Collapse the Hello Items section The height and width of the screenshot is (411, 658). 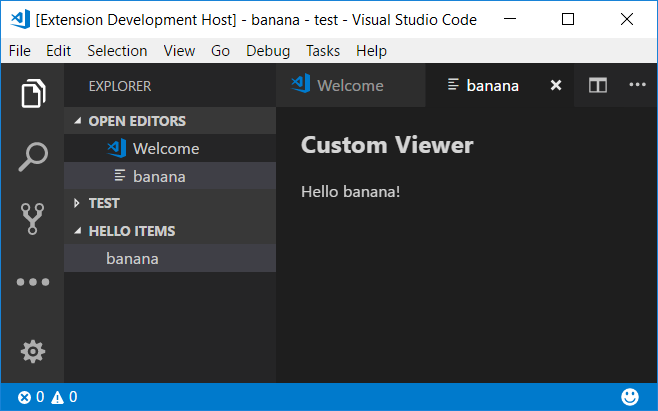170,231
